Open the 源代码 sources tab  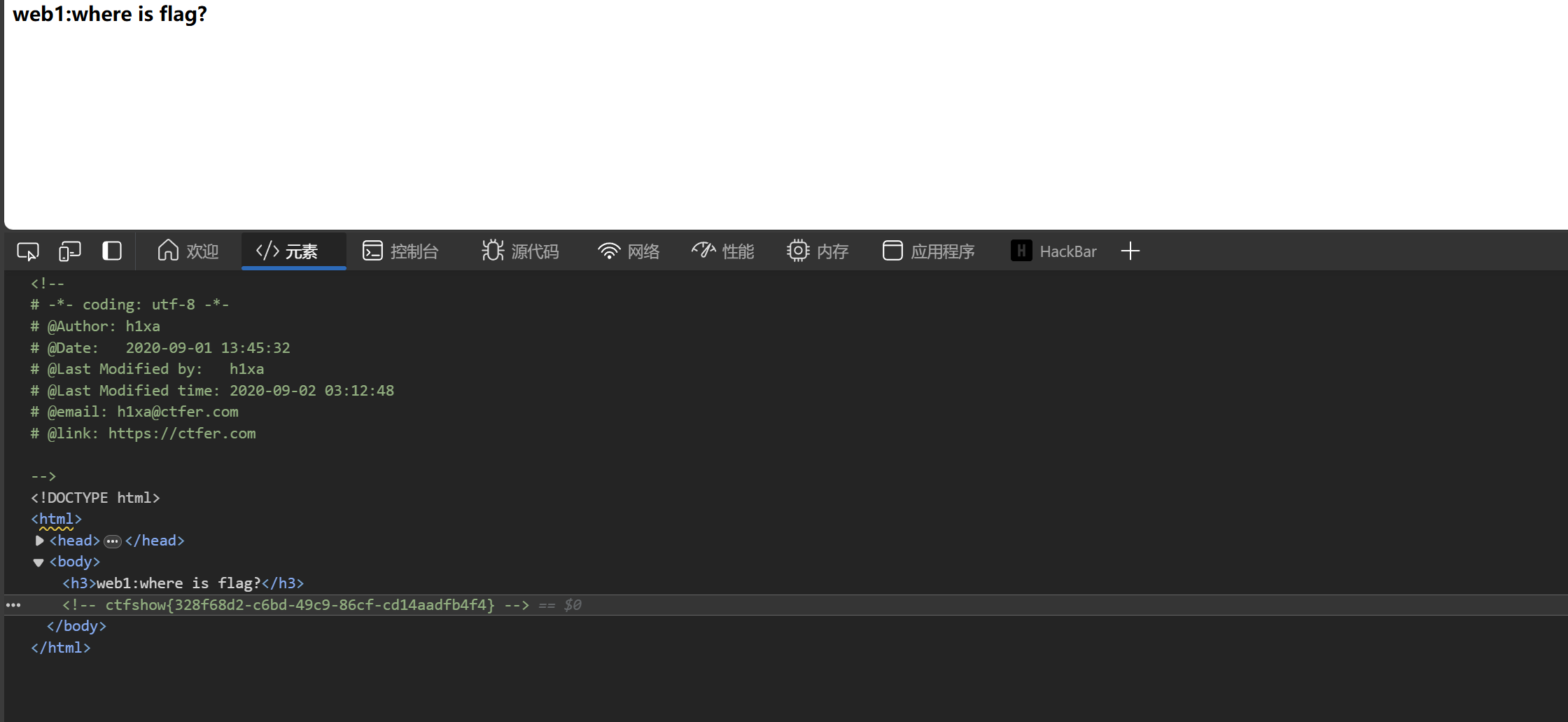coord(520,251)
